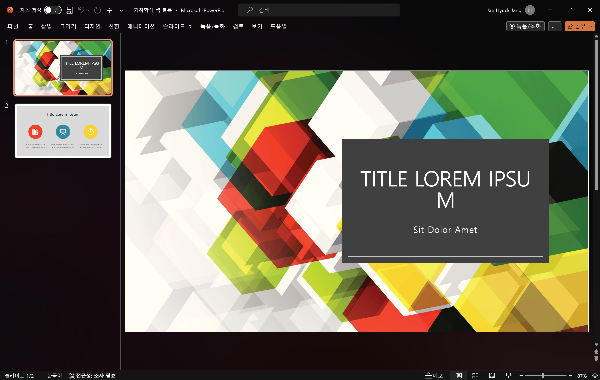Click the zoom out minus button
600x380 pixels.
click(521, 376)
